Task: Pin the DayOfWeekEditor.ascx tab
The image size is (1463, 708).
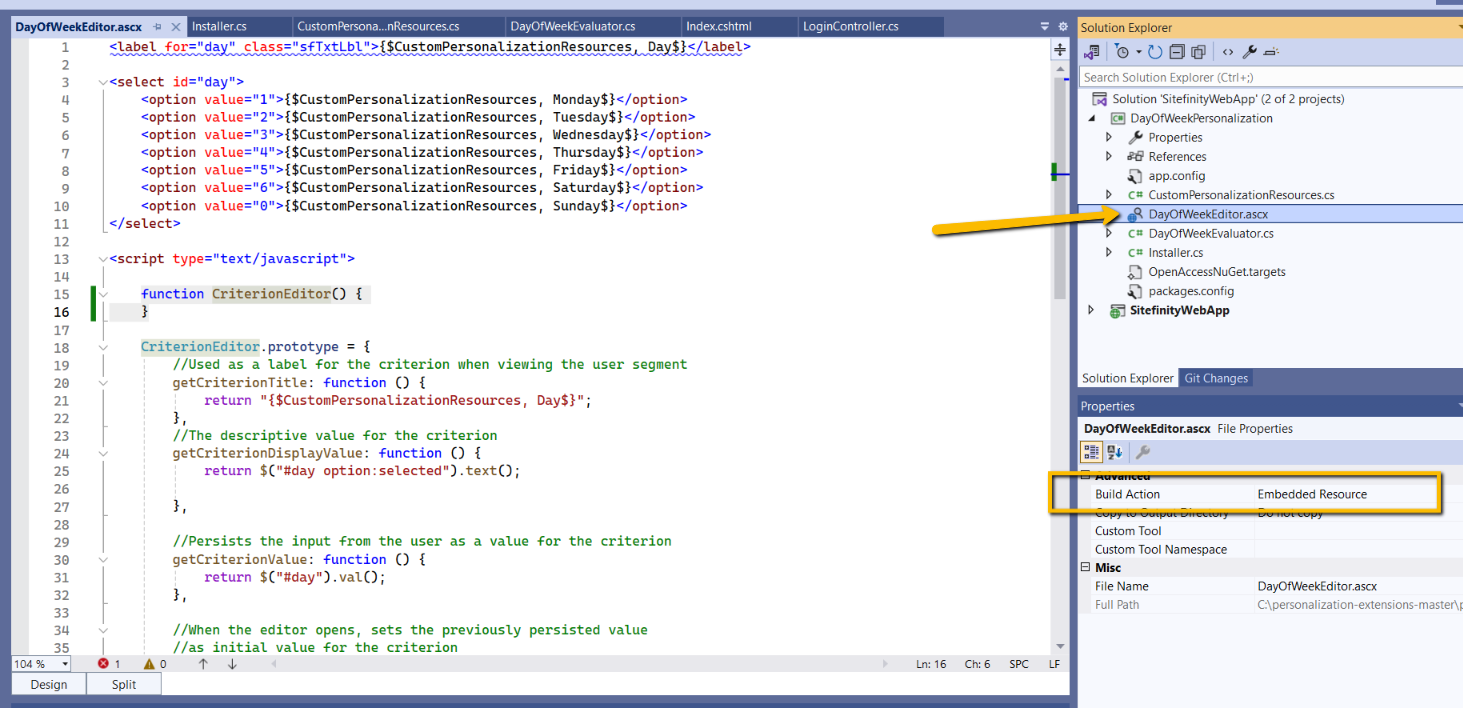Action: [157, 27]
